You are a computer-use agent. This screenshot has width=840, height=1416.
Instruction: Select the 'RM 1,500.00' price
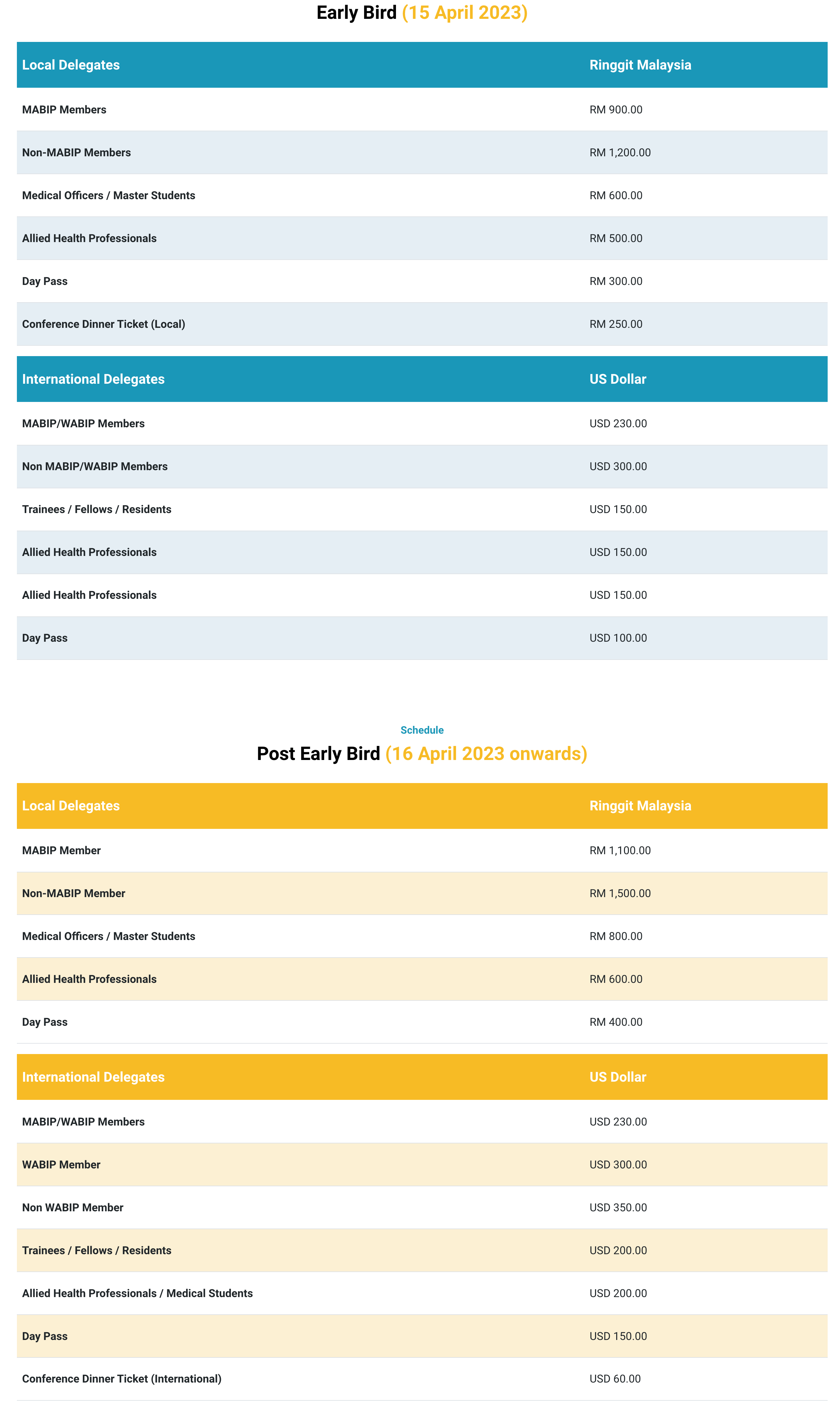click(x=620, y=894)
